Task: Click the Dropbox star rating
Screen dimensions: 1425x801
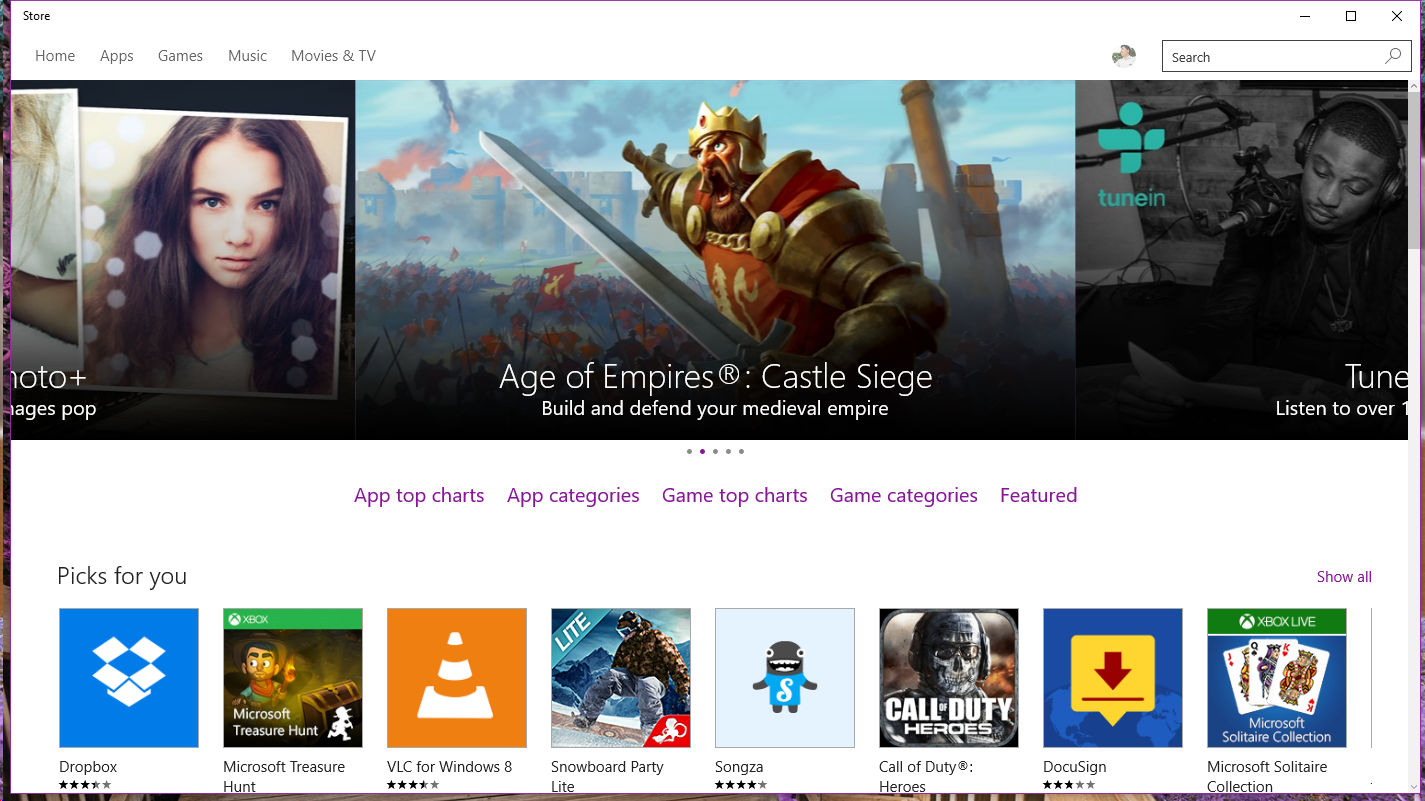Action: (x=85, y=785)
